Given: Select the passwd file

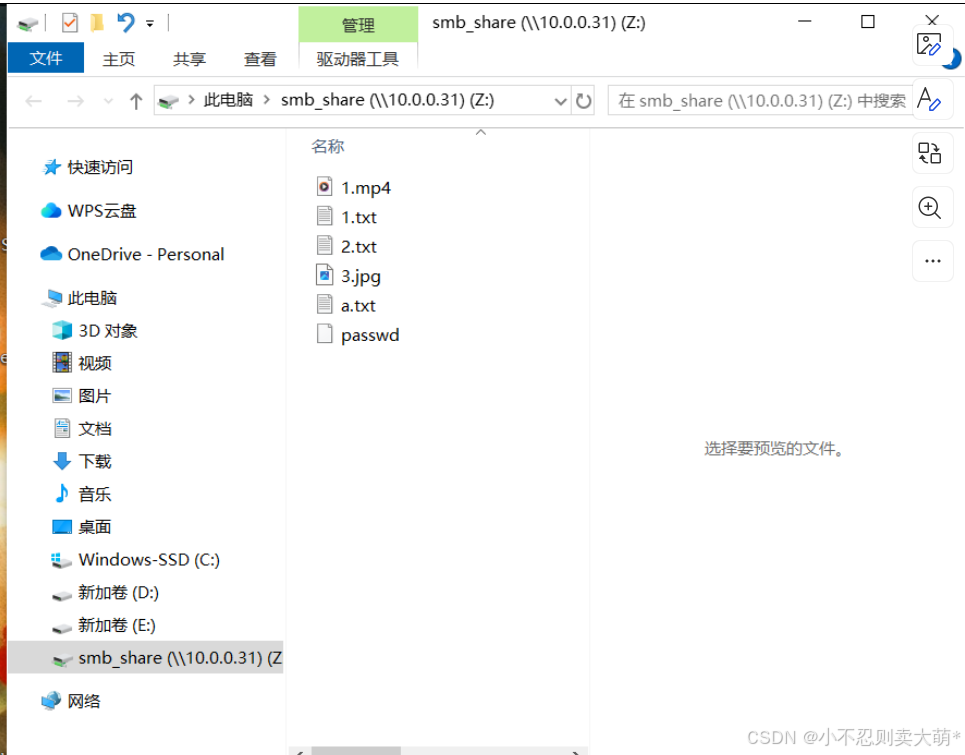Looking at the screenshot, I should (x=370, y=335).
